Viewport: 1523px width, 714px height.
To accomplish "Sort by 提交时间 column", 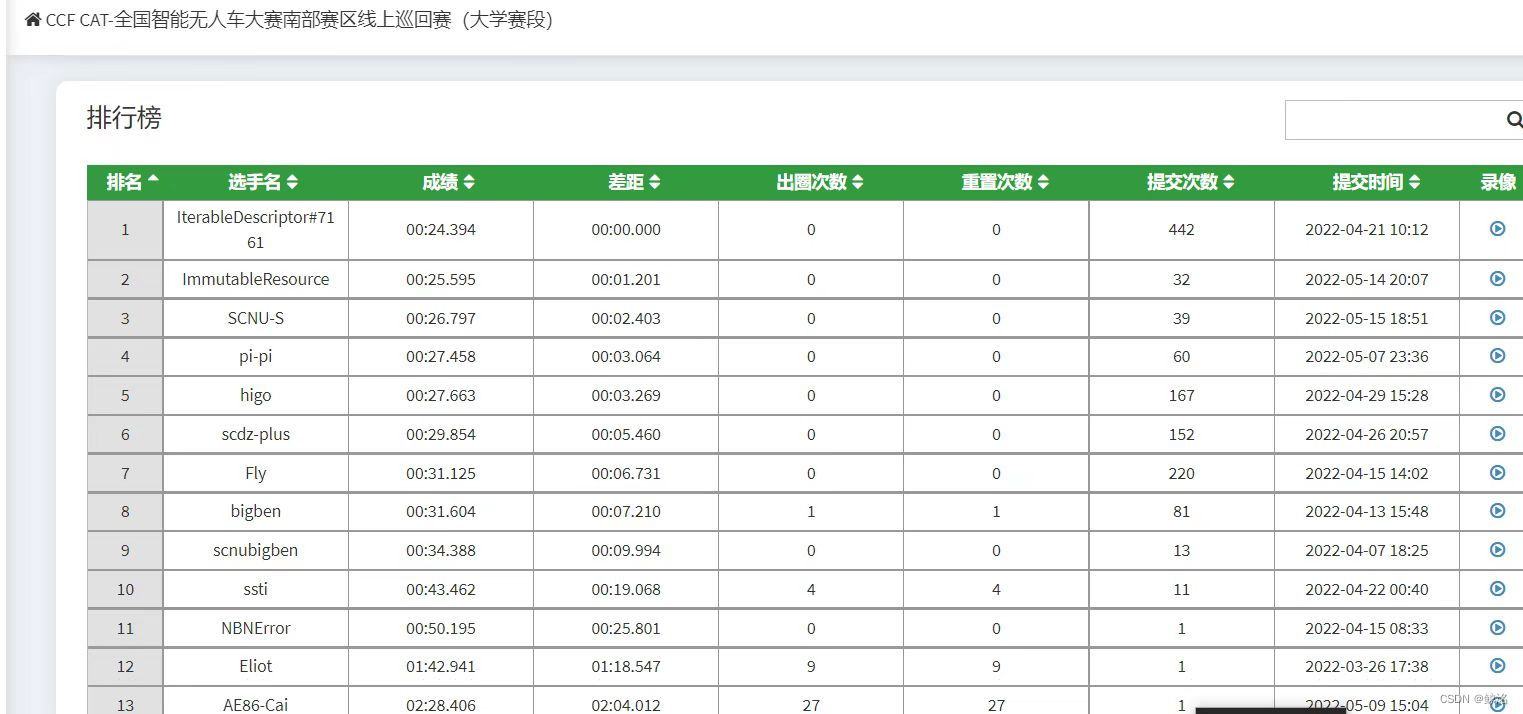I will coord(1376,182).
